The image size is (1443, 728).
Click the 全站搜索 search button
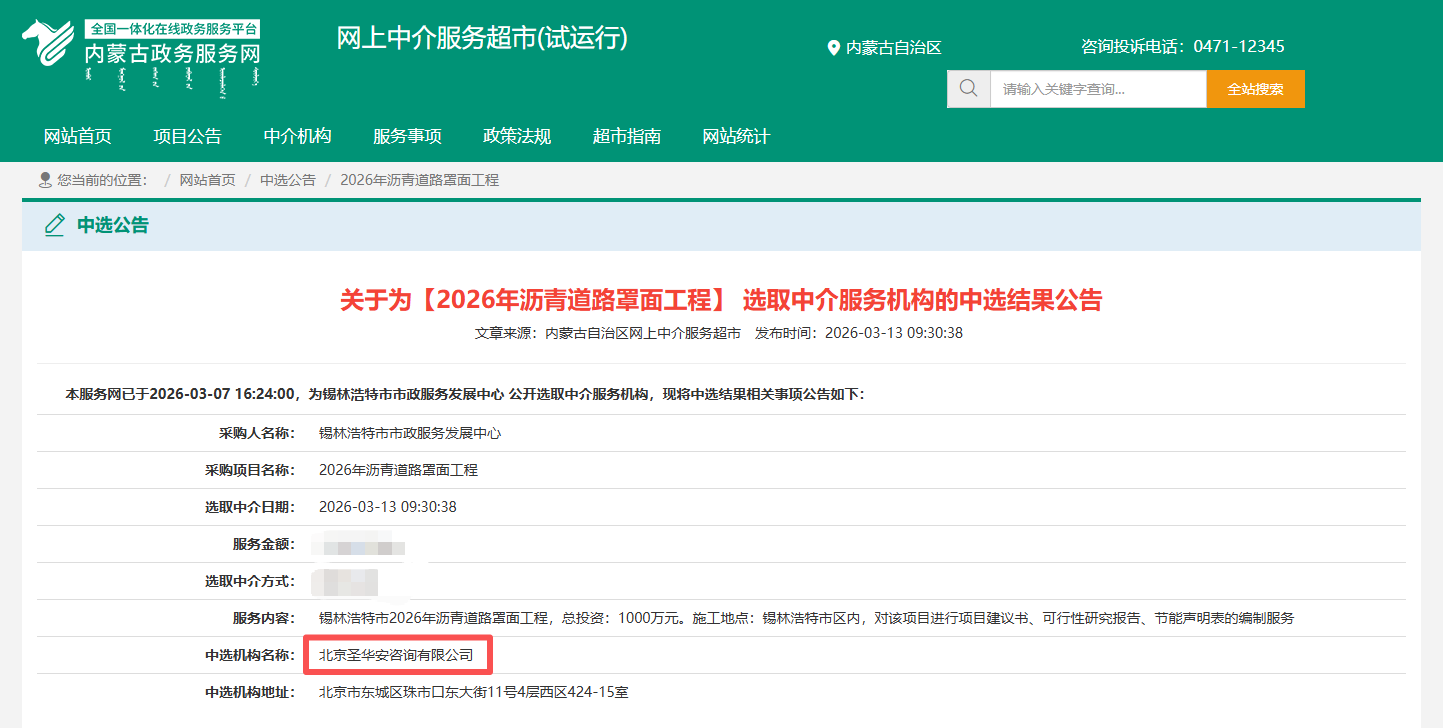[x=1255, y=88]
